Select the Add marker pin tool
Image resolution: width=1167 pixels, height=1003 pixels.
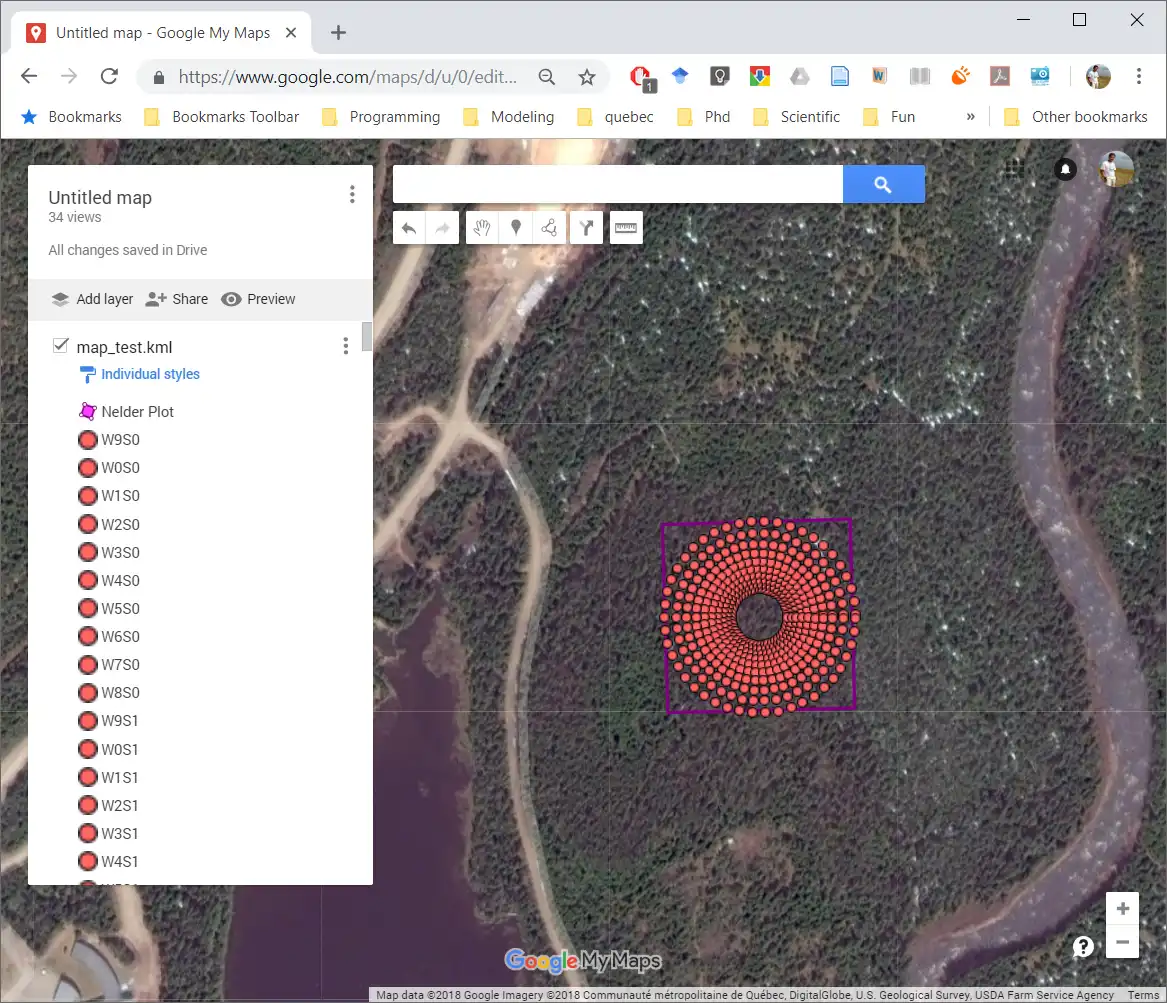click(516, 228)
